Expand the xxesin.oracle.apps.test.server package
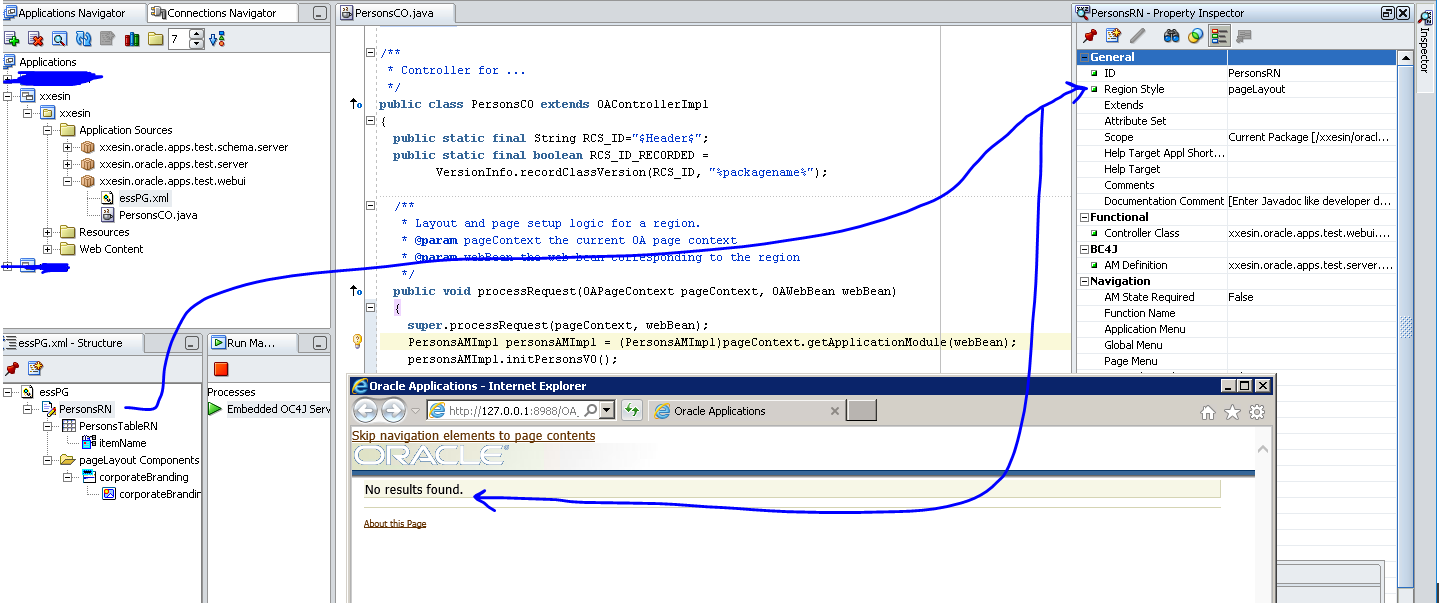 coord(68,164)
